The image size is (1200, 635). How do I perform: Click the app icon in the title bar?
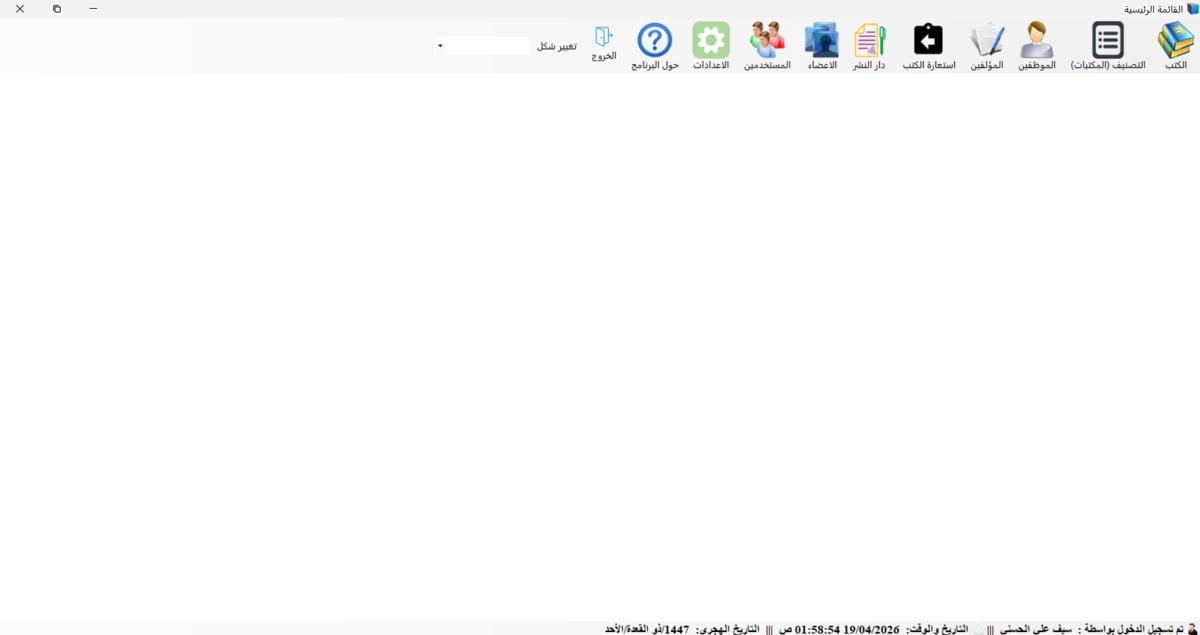[x=1192, y=9]
